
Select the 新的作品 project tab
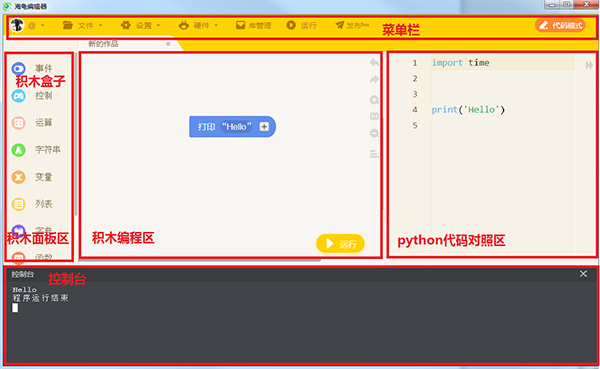click(103, 44)
